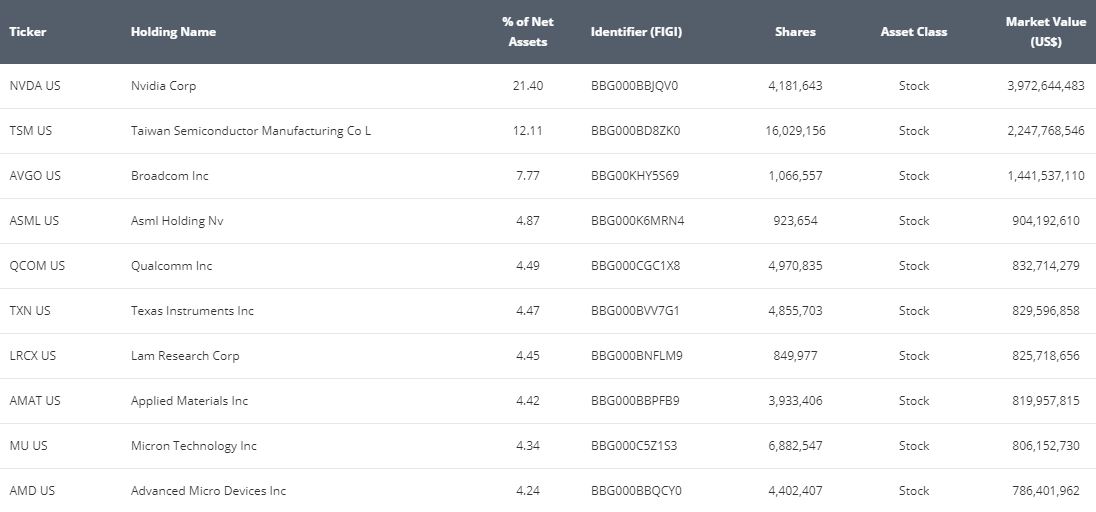The height and width of the screenshot is (512, 1096).
Task: Click the 12.11 net assets value
Action: [528, 131]
